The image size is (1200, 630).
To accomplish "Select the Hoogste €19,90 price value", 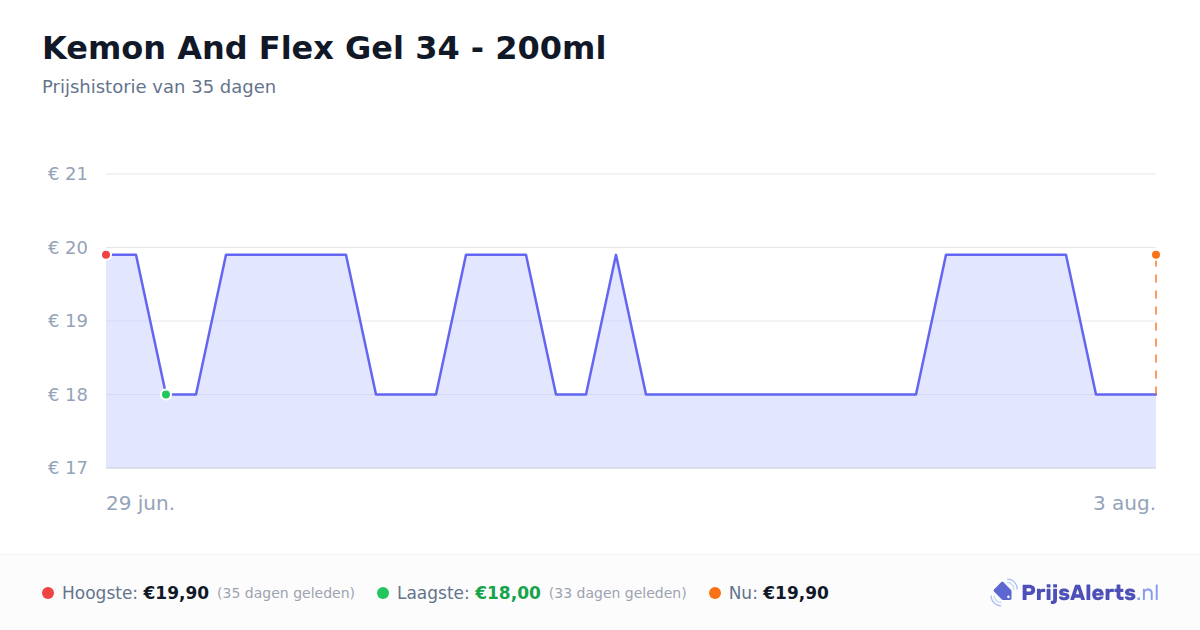I will 176,593.
